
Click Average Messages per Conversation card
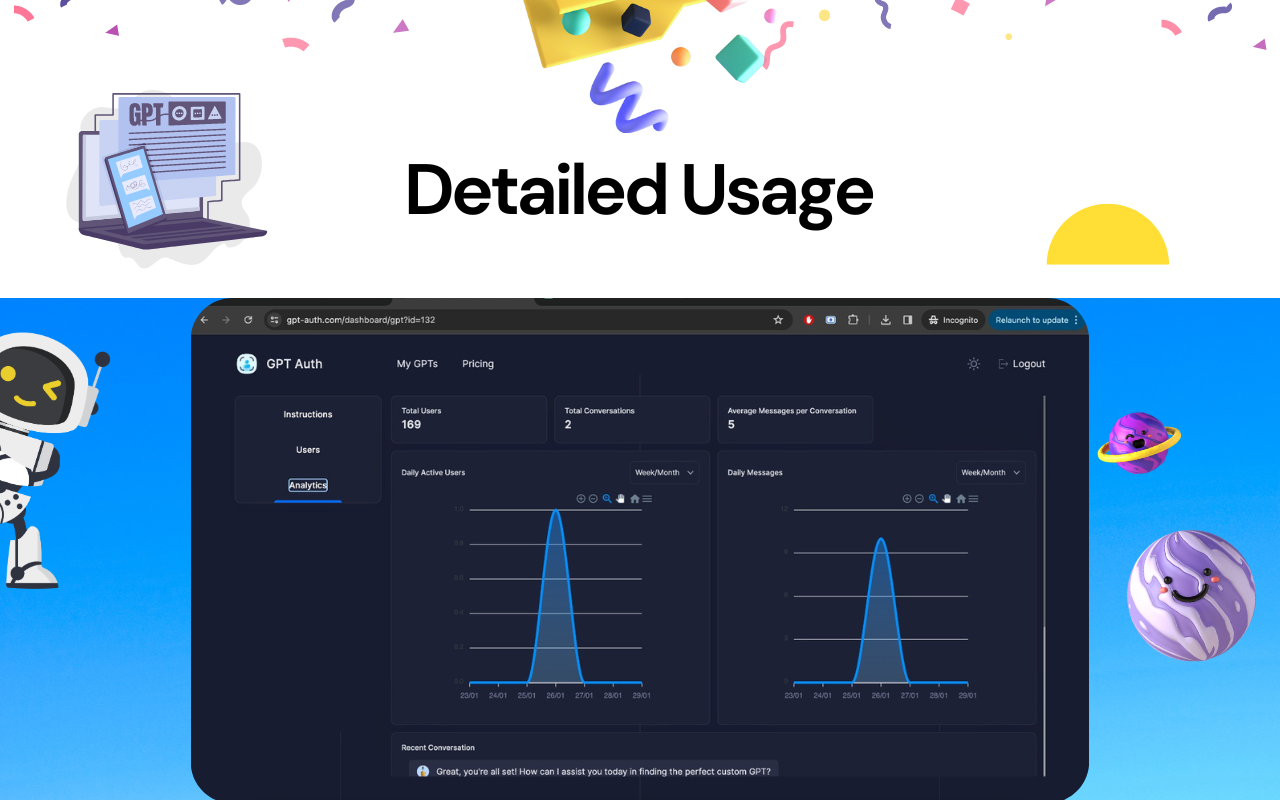pyautogui.click(x=795, y=419)
